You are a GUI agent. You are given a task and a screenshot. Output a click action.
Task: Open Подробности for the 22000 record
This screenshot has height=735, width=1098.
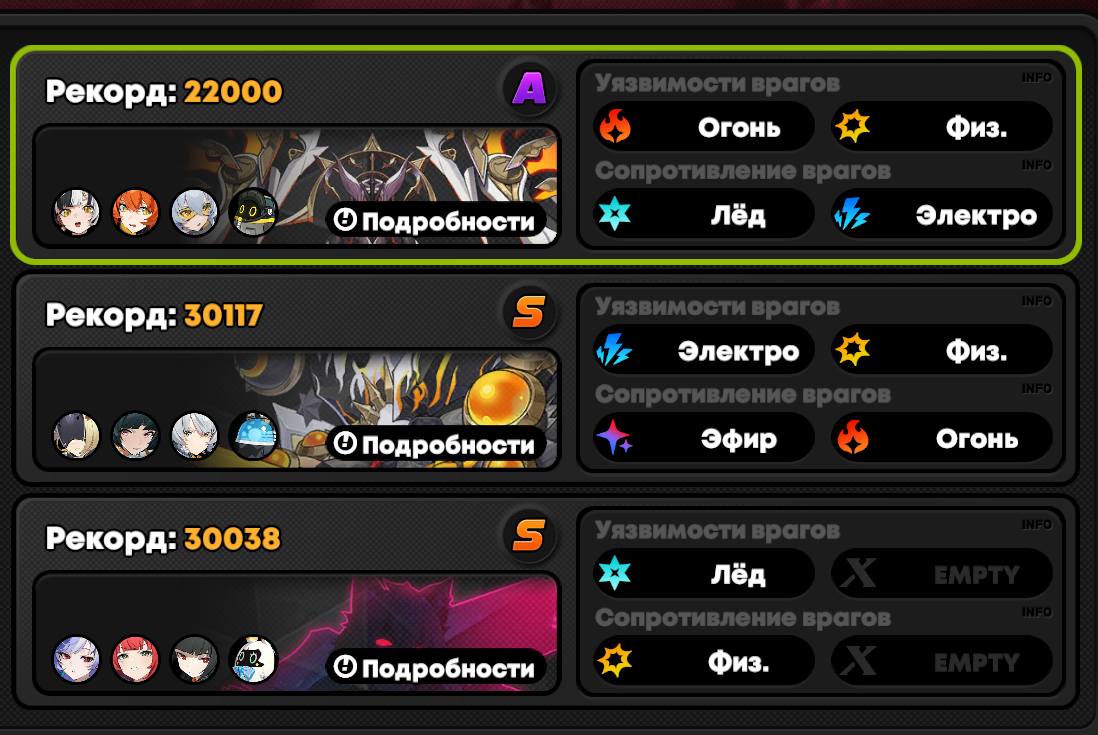click(x=436, y=220)
